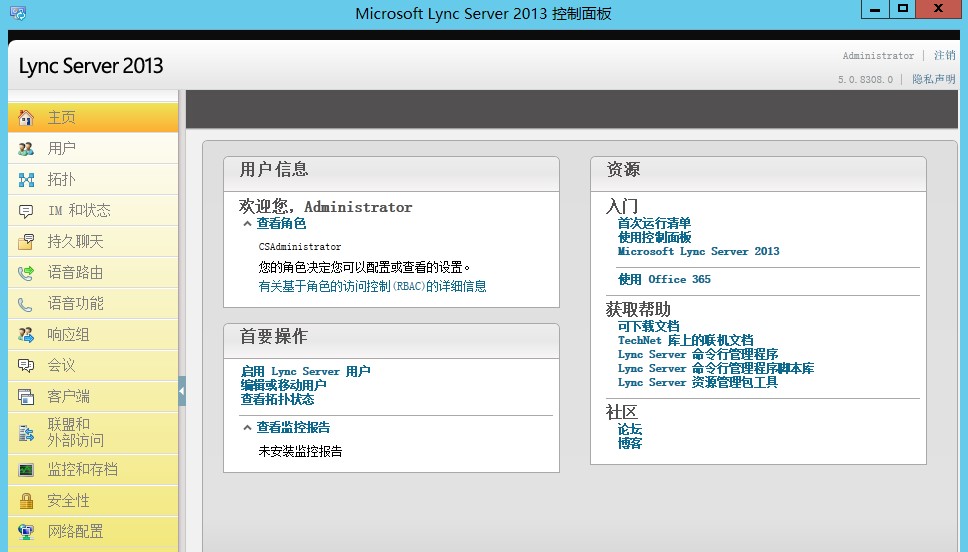The image size is (968, 552).
Task: Click the 未安装监控报告 text
Action: pos(300,451)
